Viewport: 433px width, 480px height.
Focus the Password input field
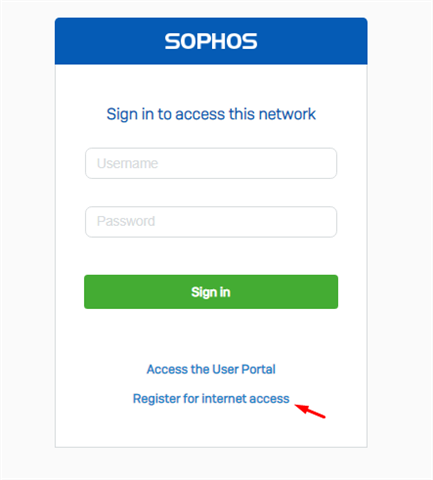211,222
